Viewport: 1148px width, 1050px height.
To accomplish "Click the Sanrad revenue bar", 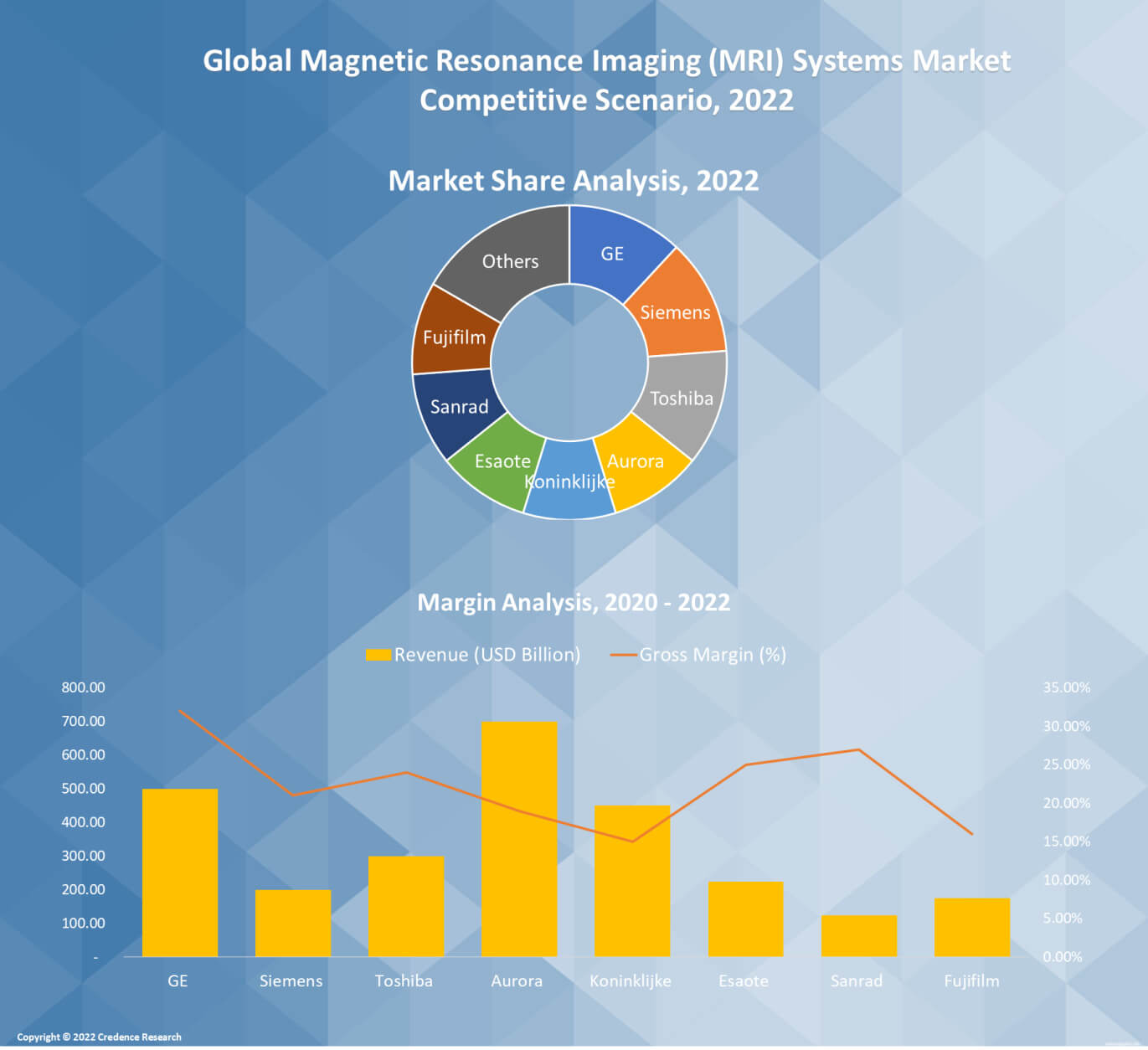I will 858,935.
